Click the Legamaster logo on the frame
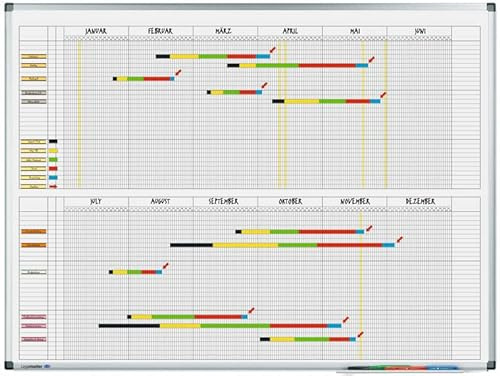 [35, 366]
